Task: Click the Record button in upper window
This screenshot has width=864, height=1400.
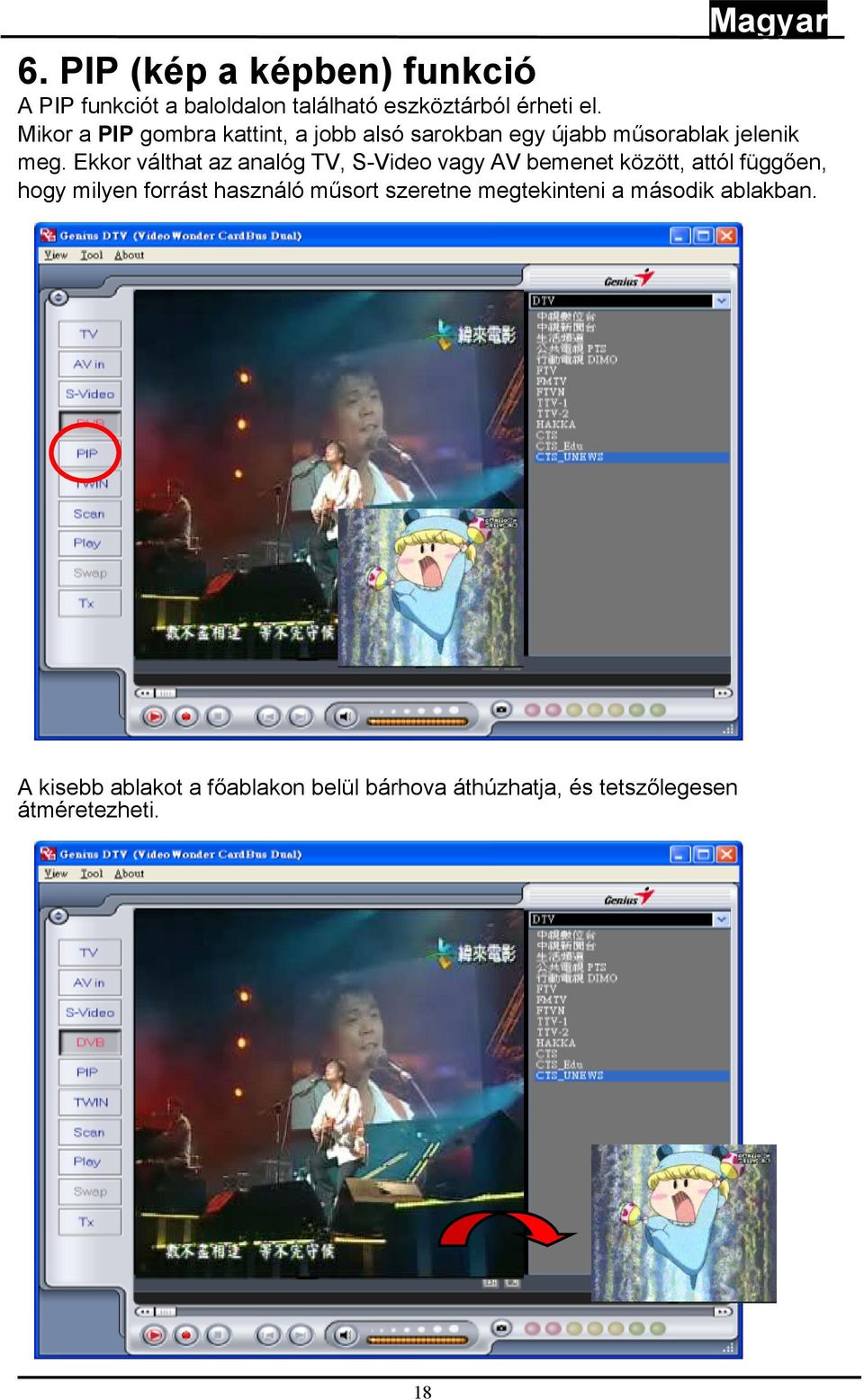Action: [186, 716]
